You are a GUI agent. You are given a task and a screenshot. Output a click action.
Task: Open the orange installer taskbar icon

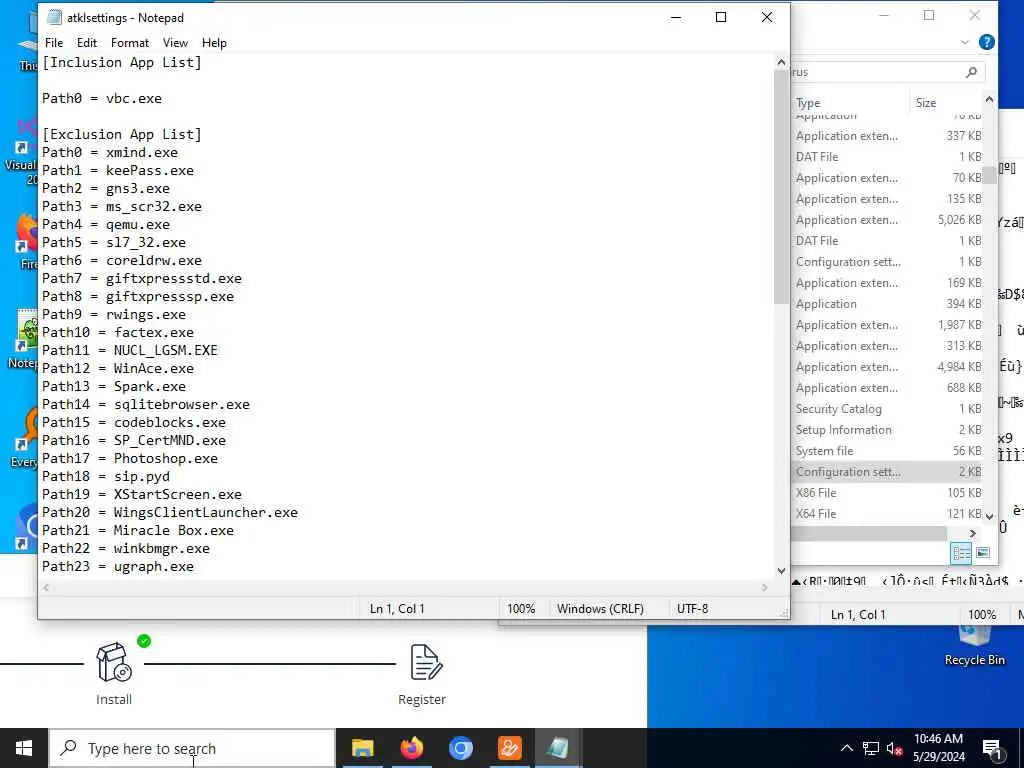pyautogui.click(x=509, y=748)
